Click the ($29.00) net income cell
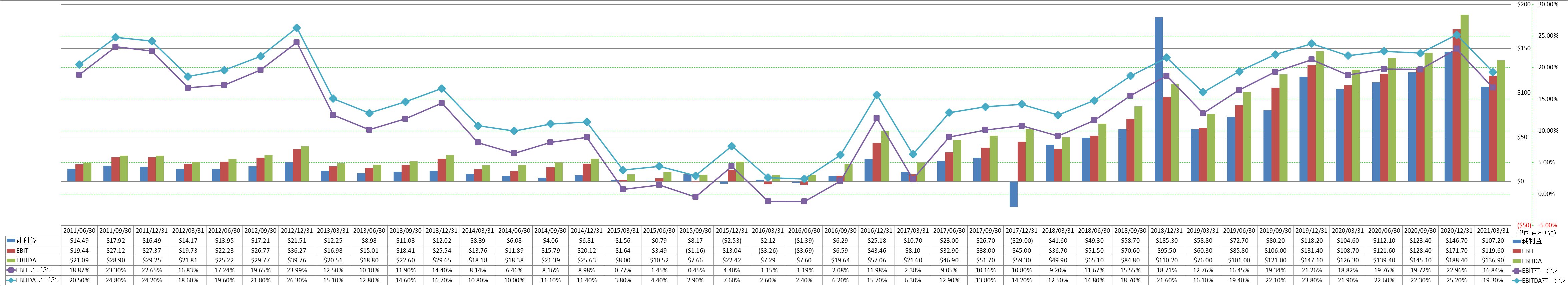Viewport: 1568px width, 286px height. 1021,241
